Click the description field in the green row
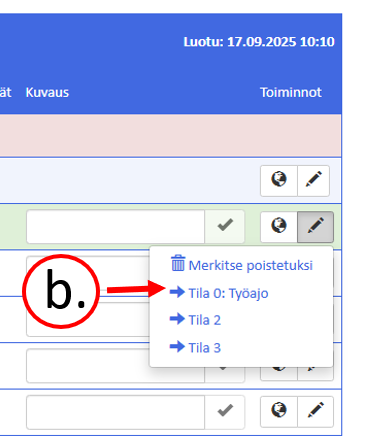366x448 pixels. [x=115, y=226]
